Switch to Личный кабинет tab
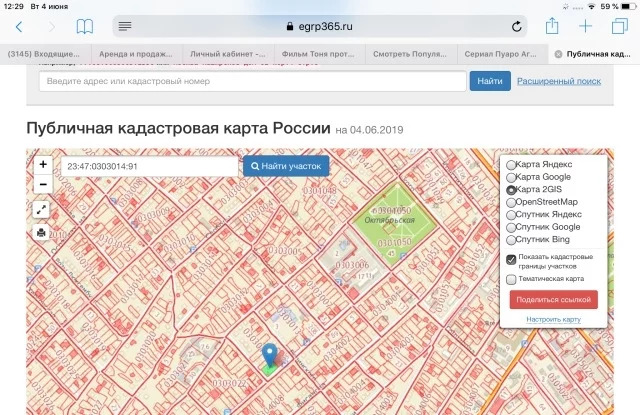This screenshot has width=640, height=415. pyautogui.click(x=228, y=54)
